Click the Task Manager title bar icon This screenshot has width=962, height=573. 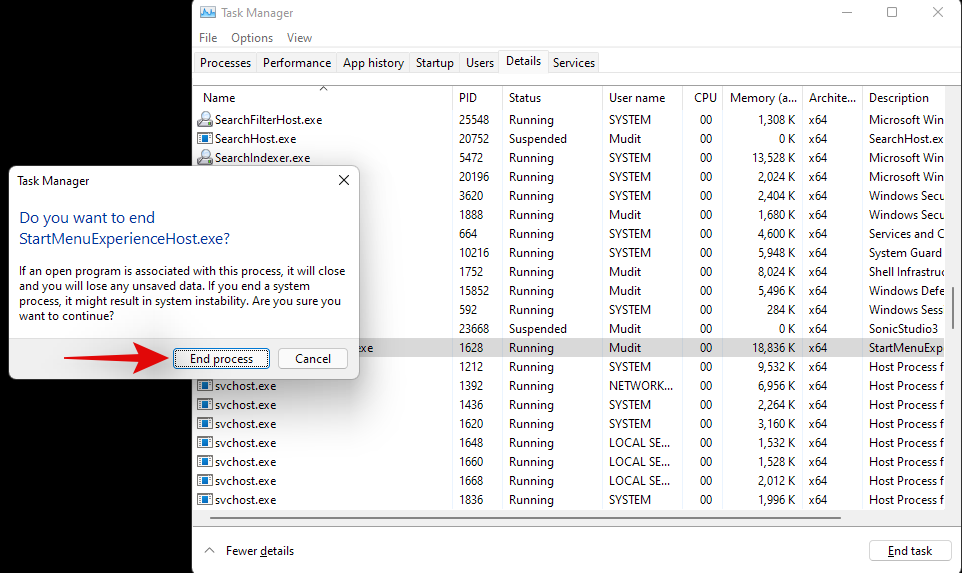coord(207,13)
